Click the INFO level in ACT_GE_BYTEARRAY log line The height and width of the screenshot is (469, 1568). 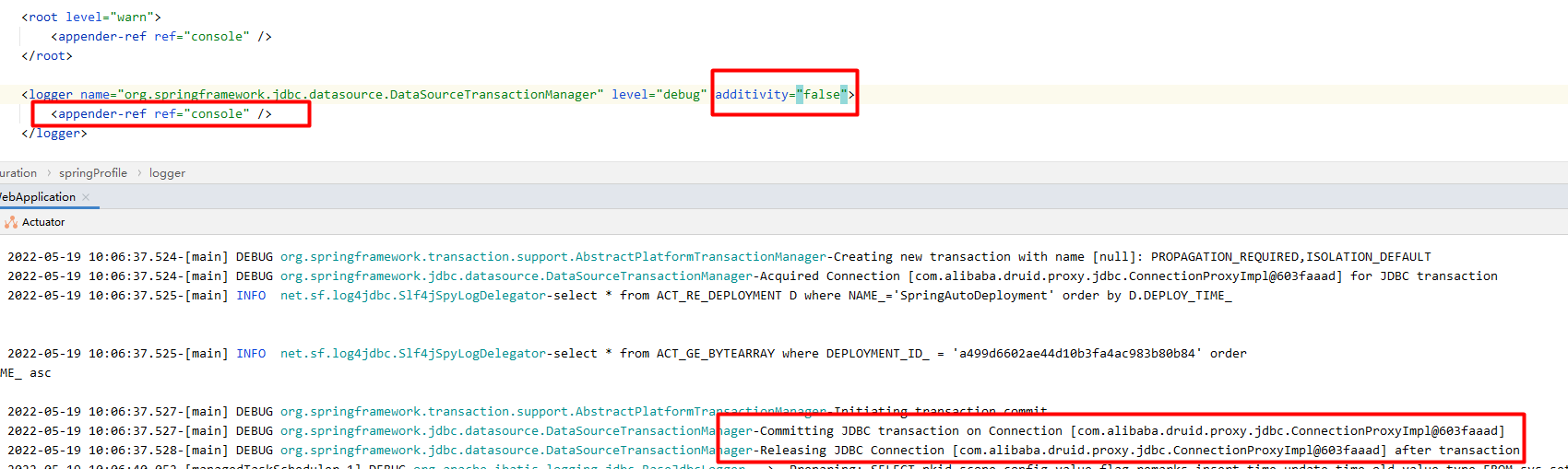pos(251,354)
